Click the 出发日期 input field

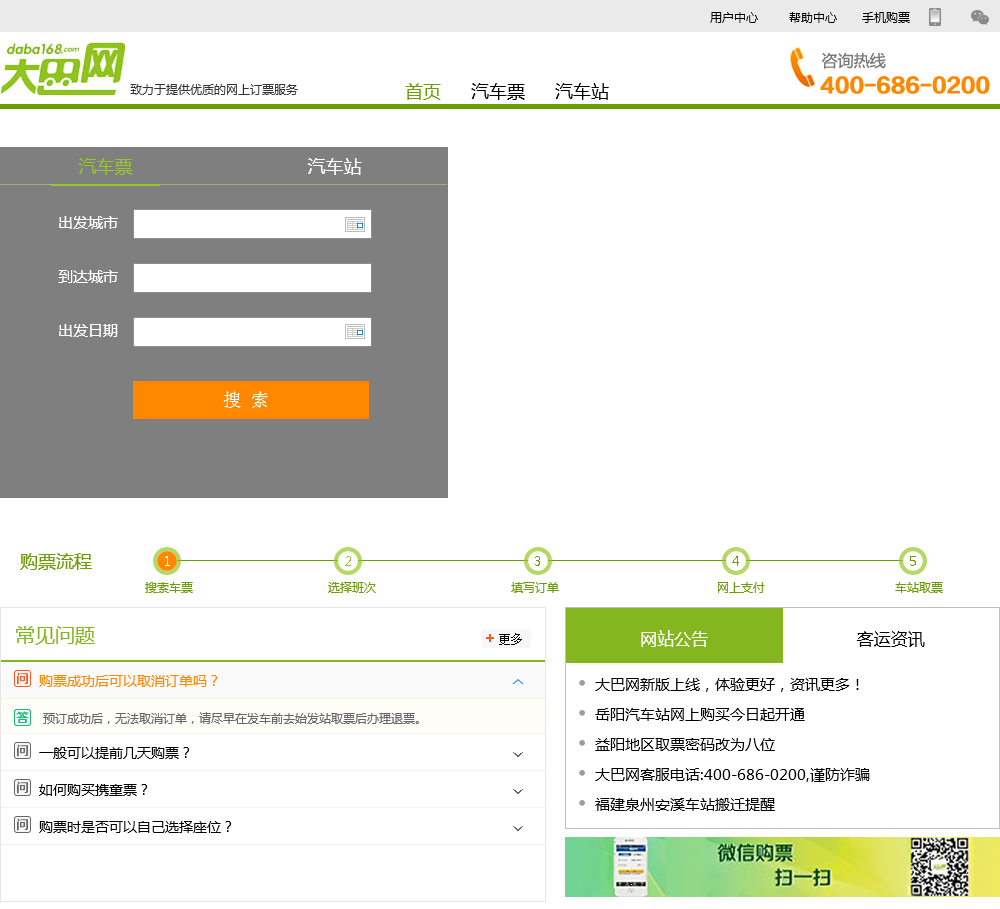tap(253, 332)
